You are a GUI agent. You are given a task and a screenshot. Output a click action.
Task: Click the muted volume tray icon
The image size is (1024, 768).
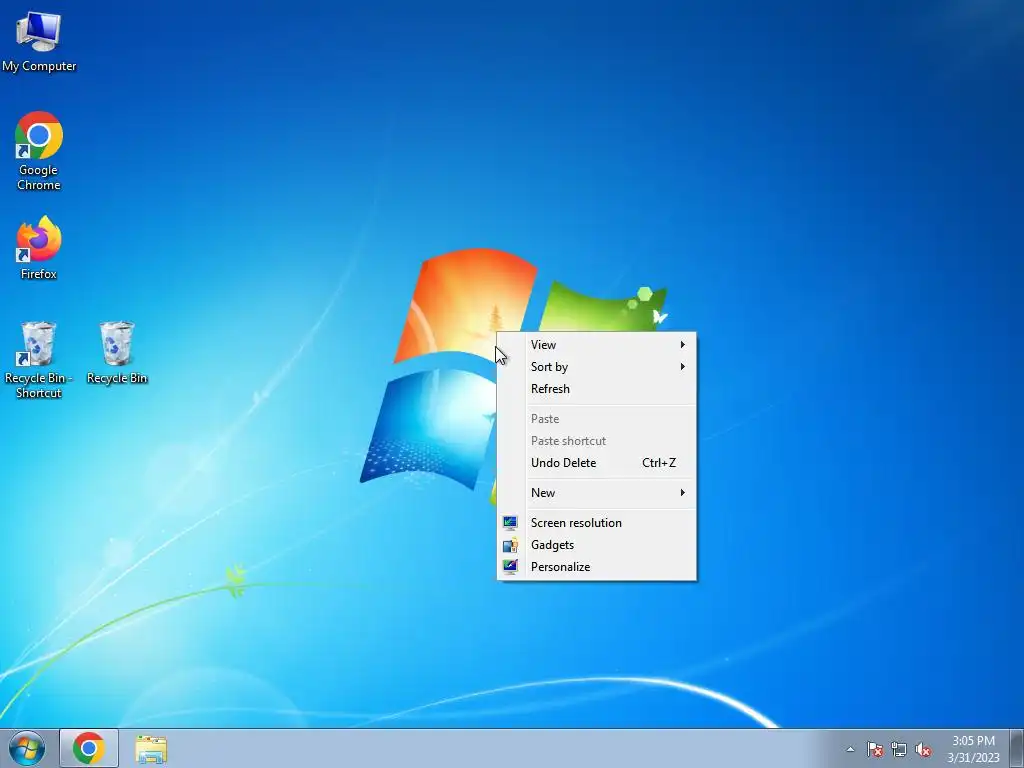(x=923, y=749)
